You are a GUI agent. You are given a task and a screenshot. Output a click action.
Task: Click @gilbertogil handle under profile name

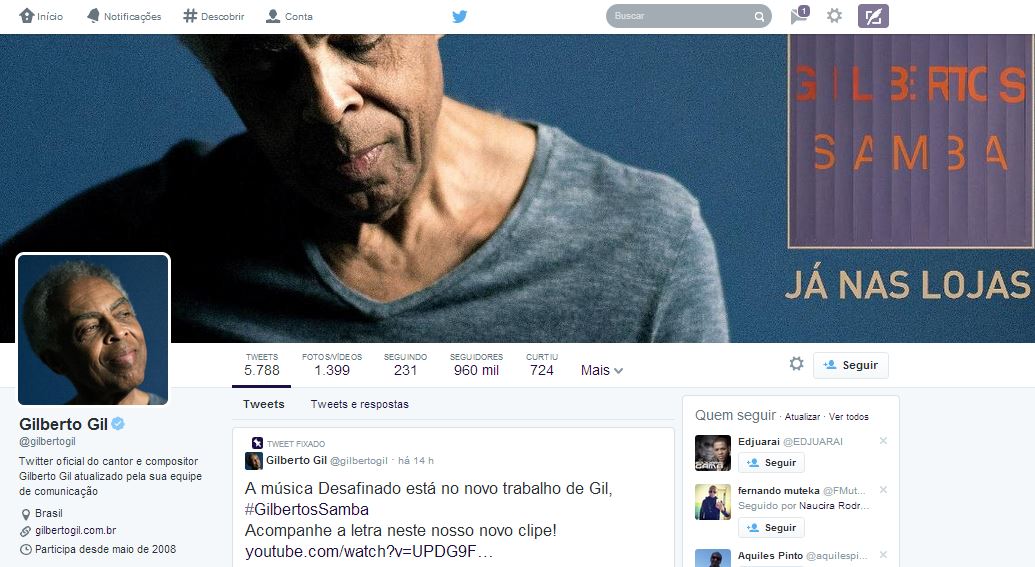[48, 442]
